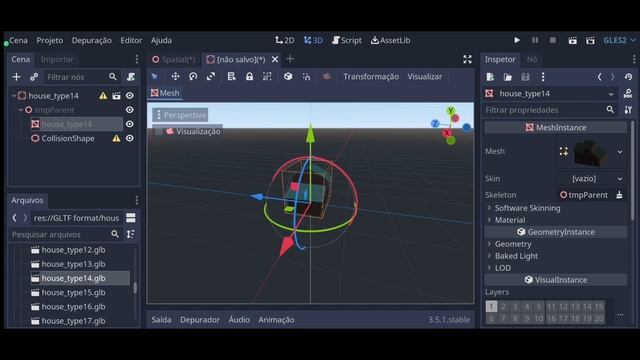
Task: Create a new resource in Inspector
Action: 490,77
